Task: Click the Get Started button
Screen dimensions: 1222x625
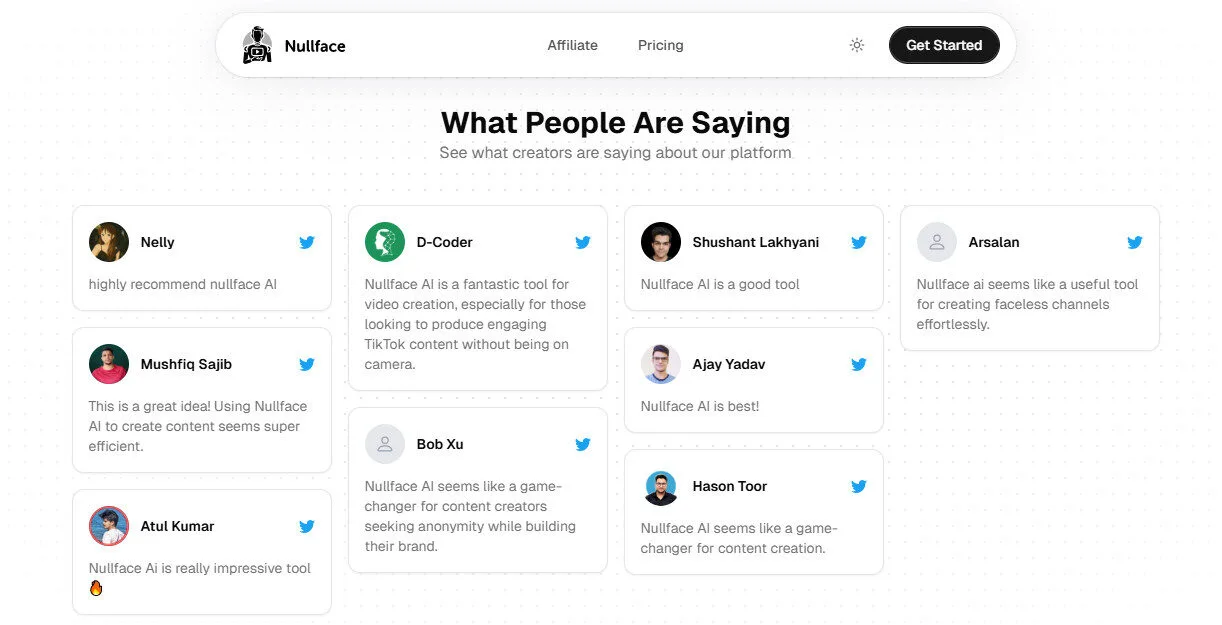Action: tap(943, 45)
